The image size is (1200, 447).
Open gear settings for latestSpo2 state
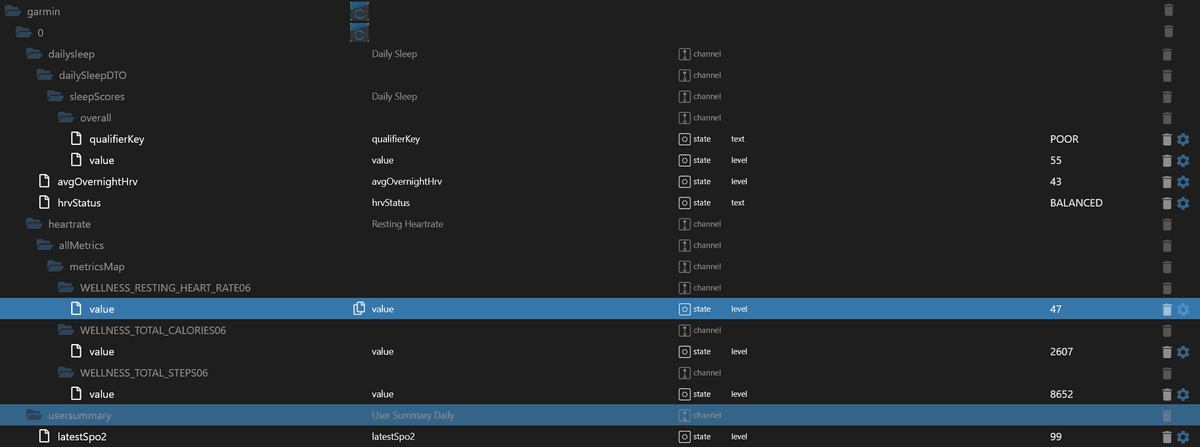point(1183,436)
